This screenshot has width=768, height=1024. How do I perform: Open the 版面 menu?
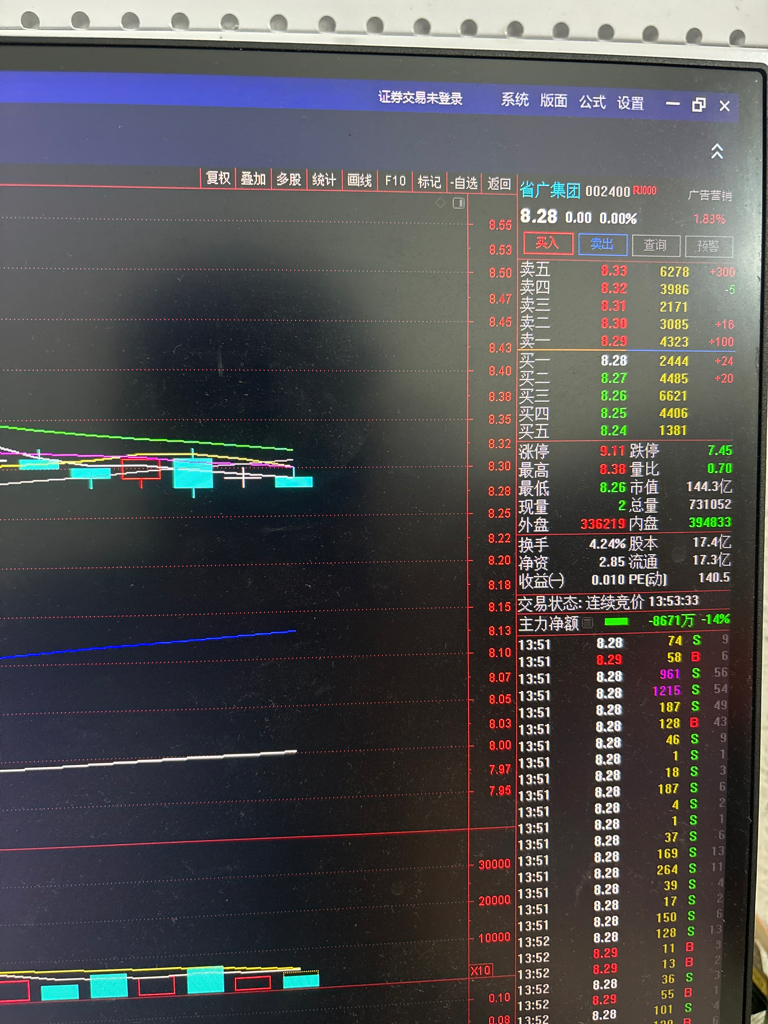click(553, 101)
